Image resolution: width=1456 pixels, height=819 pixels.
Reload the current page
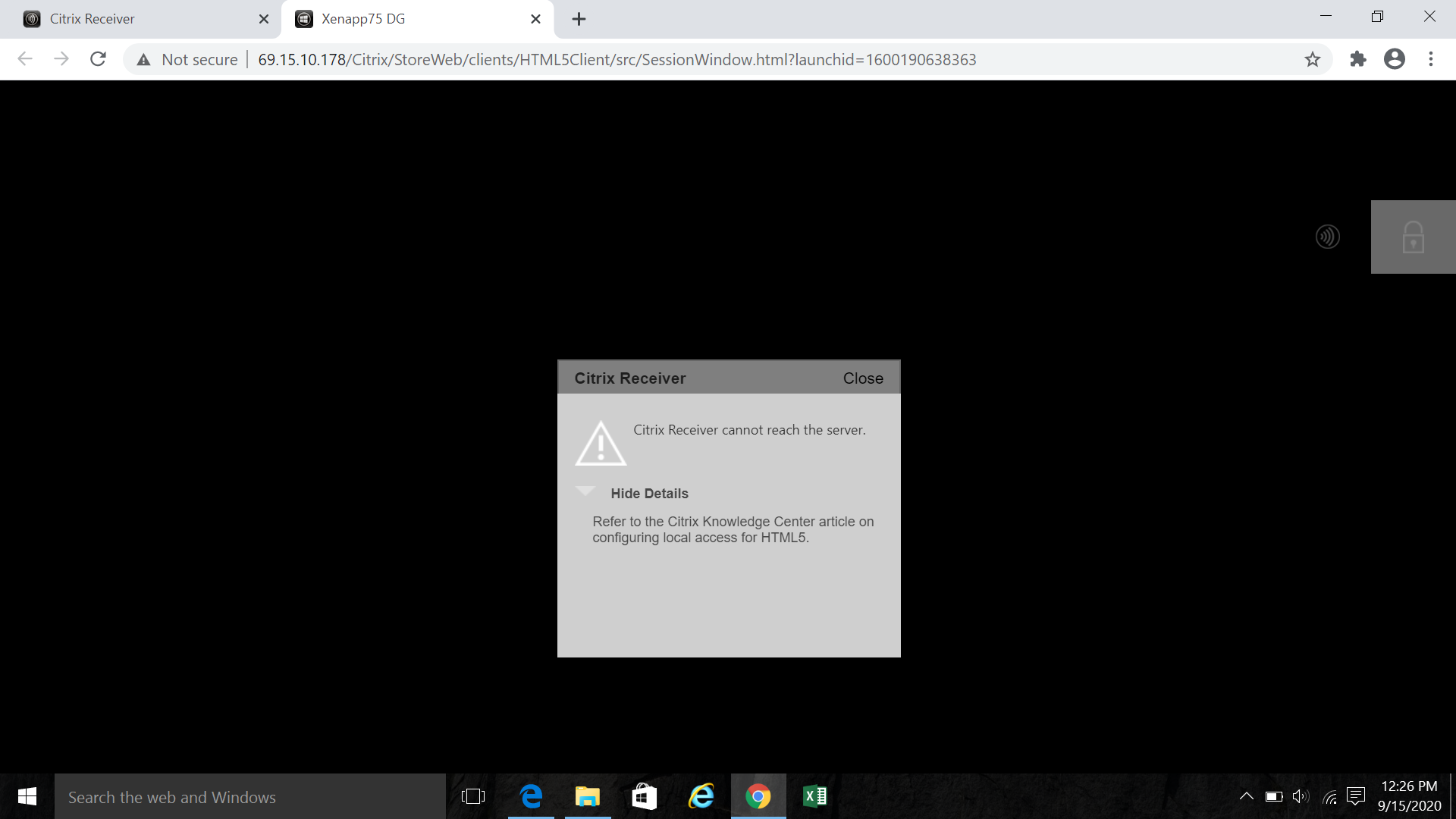coord(98,59)
